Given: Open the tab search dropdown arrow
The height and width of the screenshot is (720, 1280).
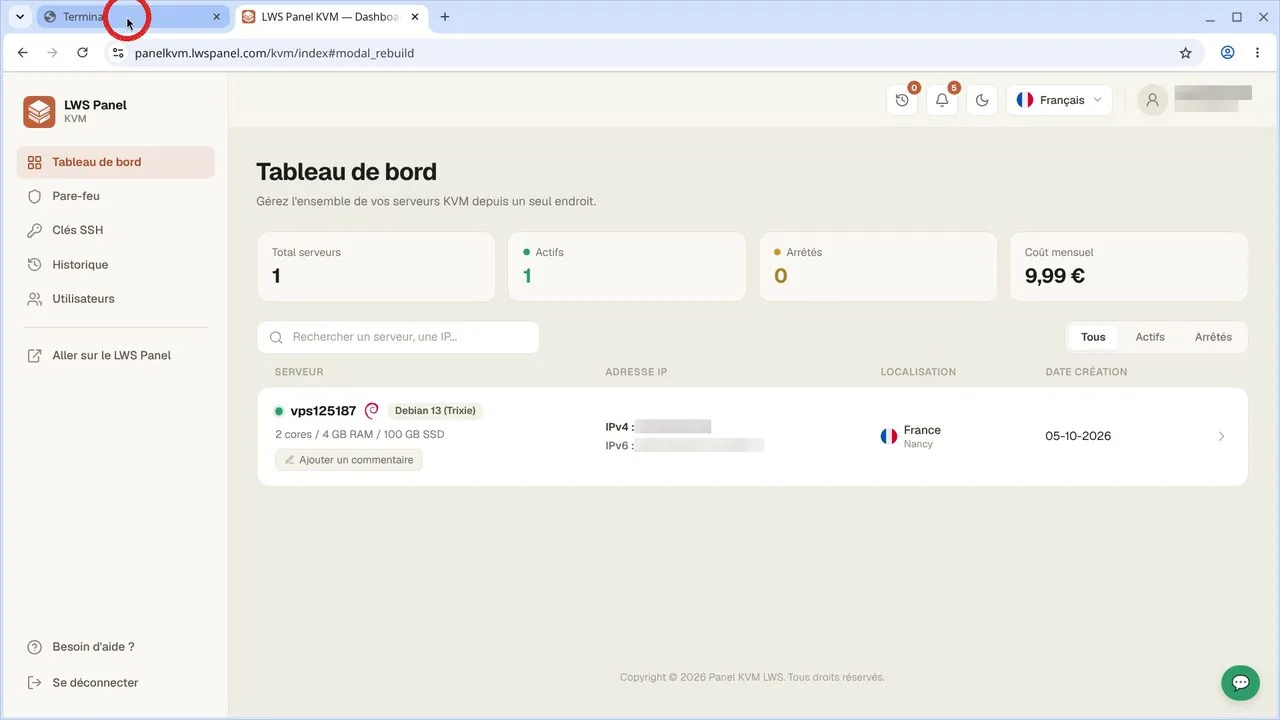Looking at the screenshot, I should [x=19, y=17].
